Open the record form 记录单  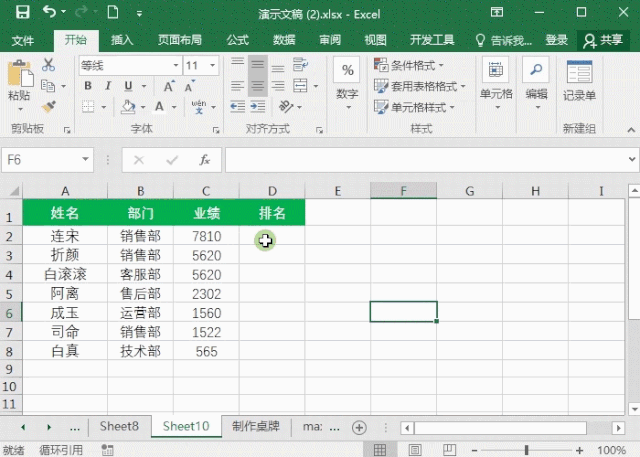click(579, 80)
